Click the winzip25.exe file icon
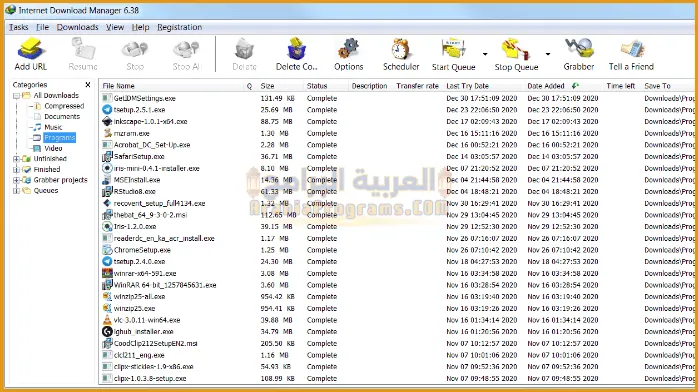The height and width of the screenshot is (392, 698). coord(107,308)
